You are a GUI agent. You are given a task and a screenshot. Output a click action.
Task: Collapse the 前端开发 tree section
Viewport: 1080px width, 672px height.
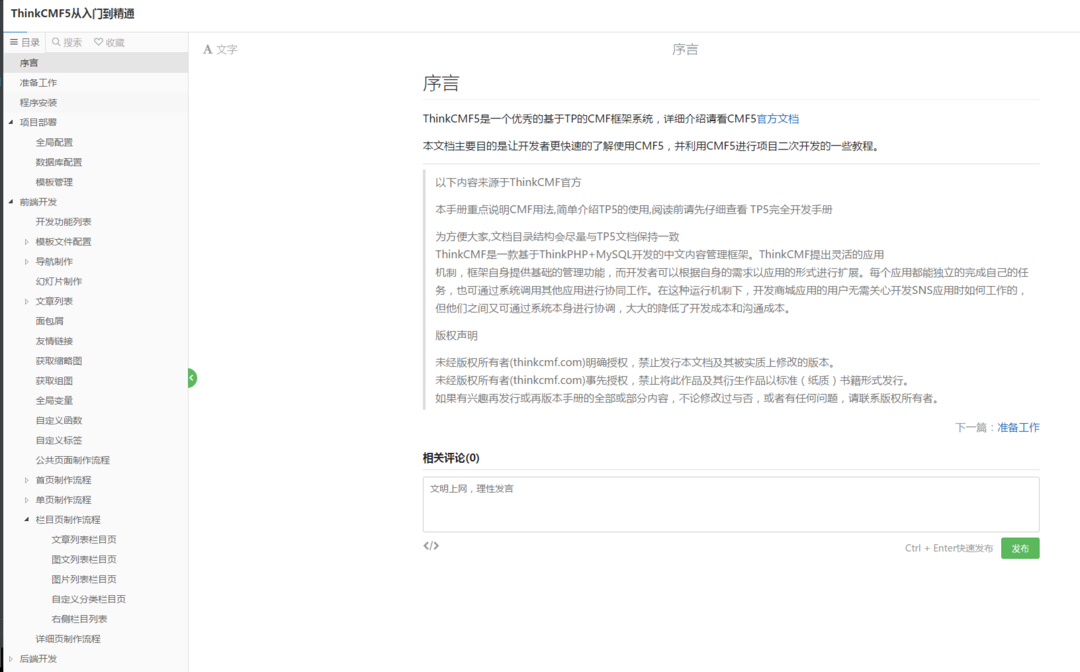coord(11,202)
